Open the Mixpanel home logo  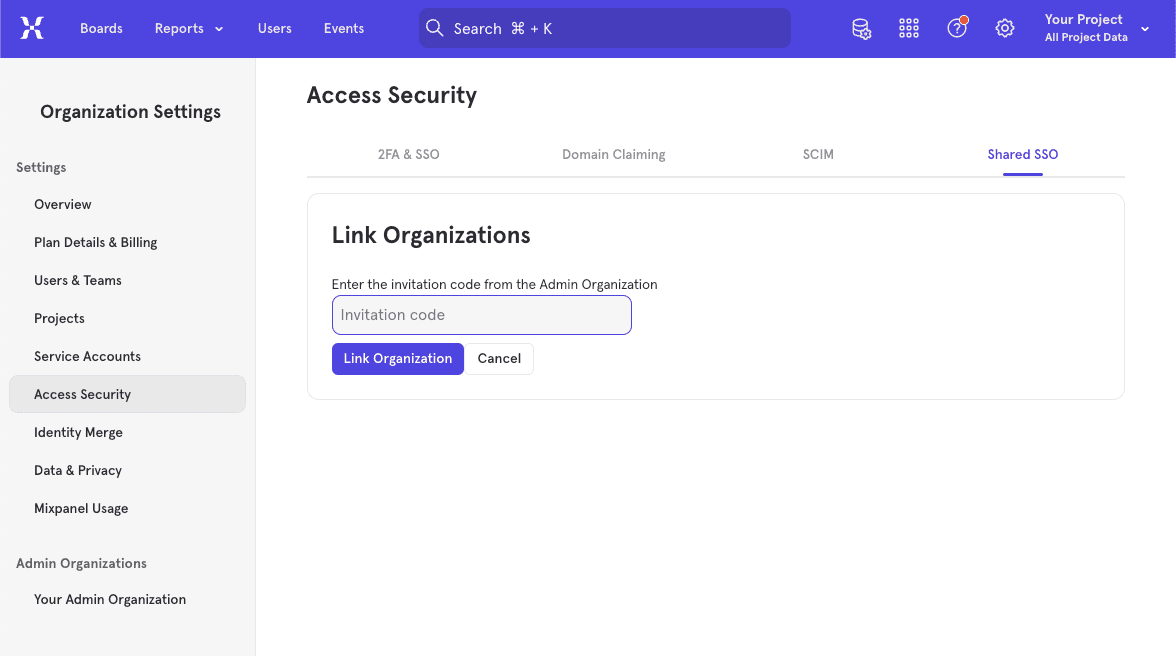coord(32,28)
